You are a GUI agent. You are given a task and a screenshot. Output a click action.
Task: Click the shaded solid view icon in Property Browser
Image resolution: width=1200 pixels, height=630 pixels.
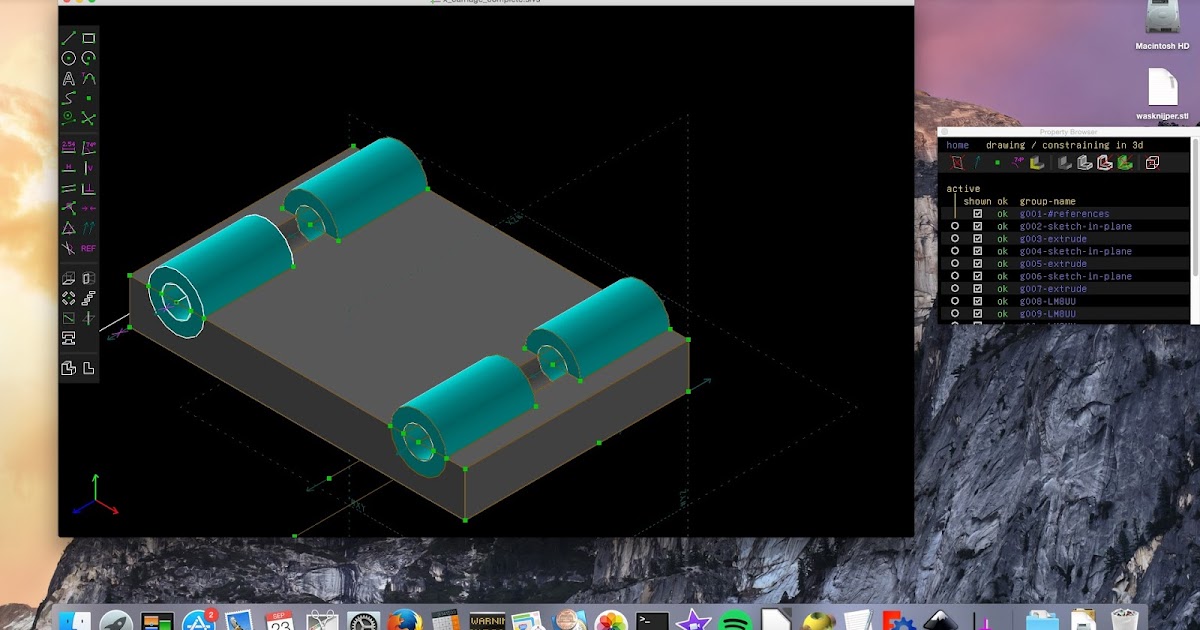[x=1063, y=162]
